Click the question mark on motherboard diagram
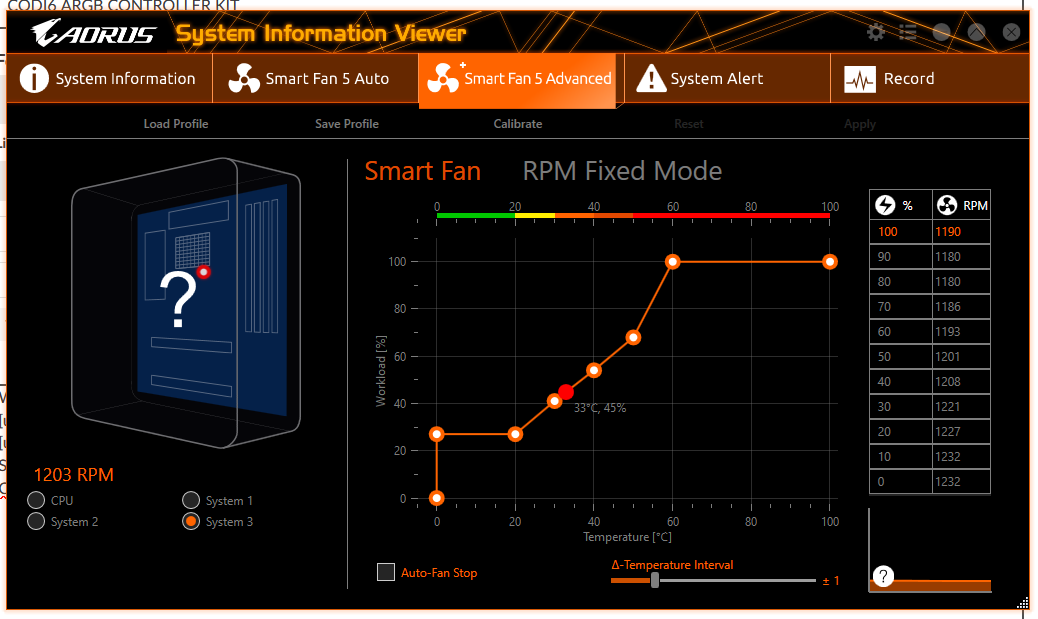Viewport: 1038px width, 619px height. 178,299
